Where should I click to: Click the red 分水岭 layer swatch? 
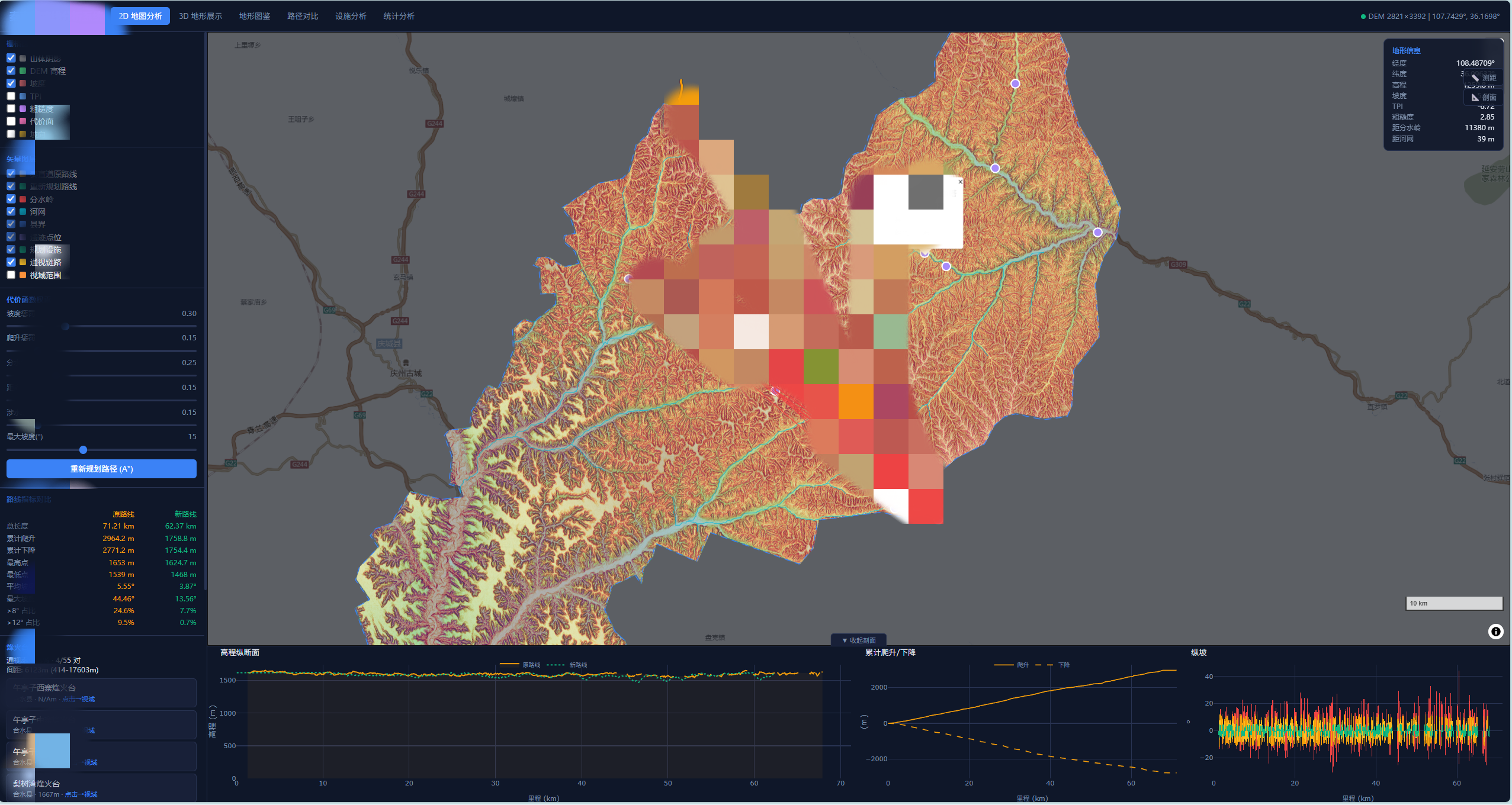click(23, 199)
